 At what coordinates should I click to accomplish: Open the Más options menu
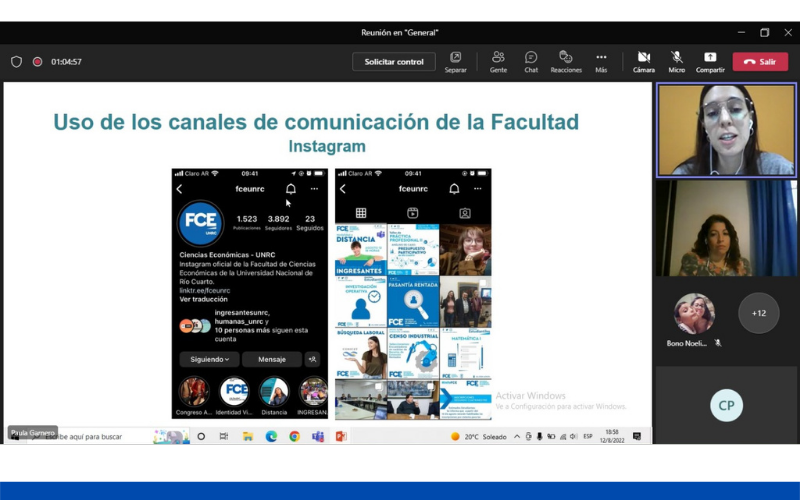[601, 62]
